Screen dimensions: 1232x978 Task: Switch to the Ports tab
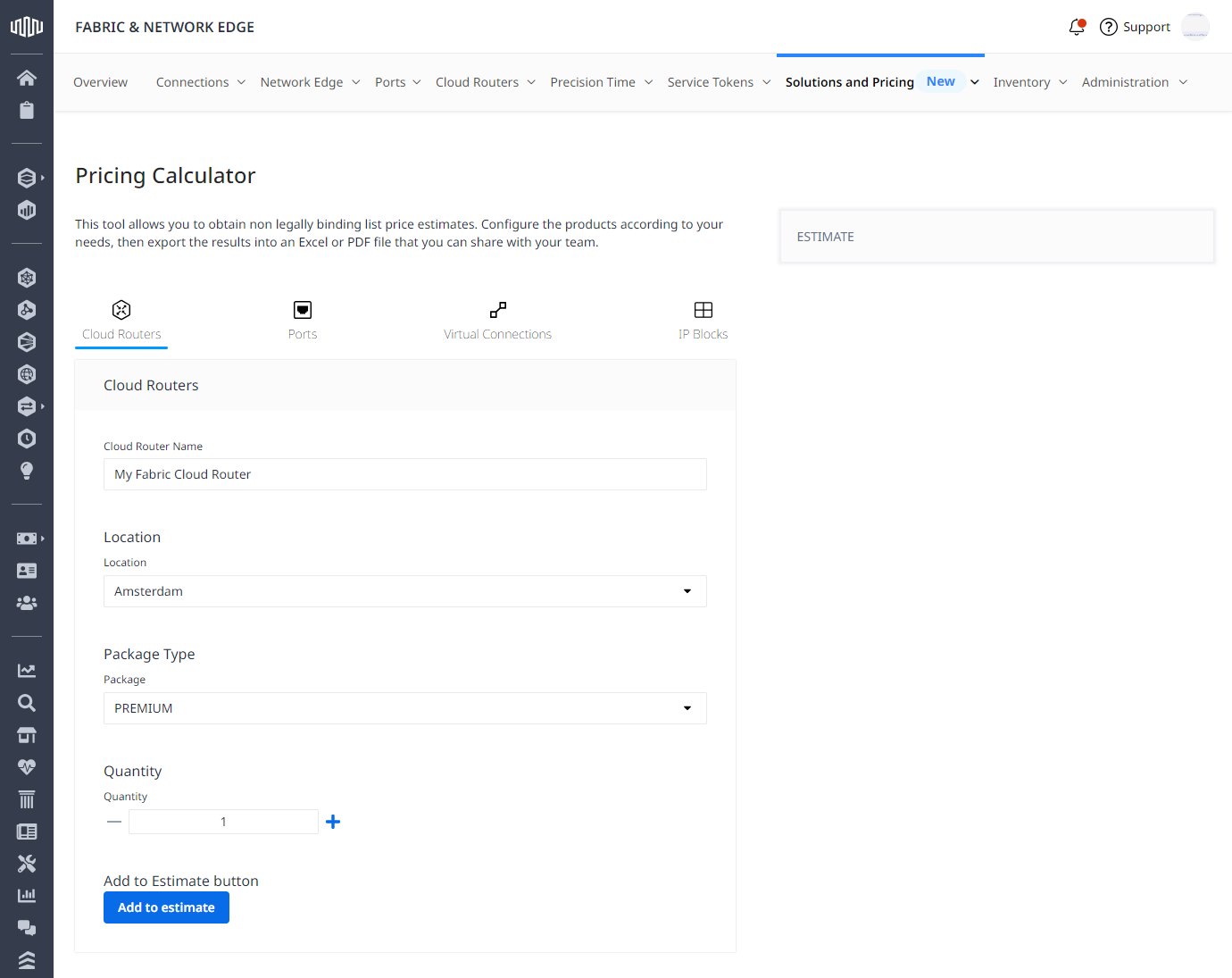[x=303, y=321]
